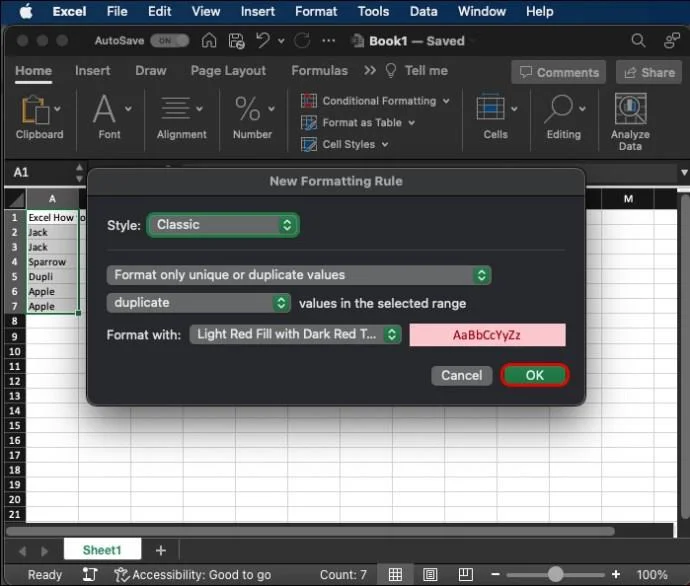Click the zoom slider handle
Screen dimensions: 690x586
coord(555,575)
